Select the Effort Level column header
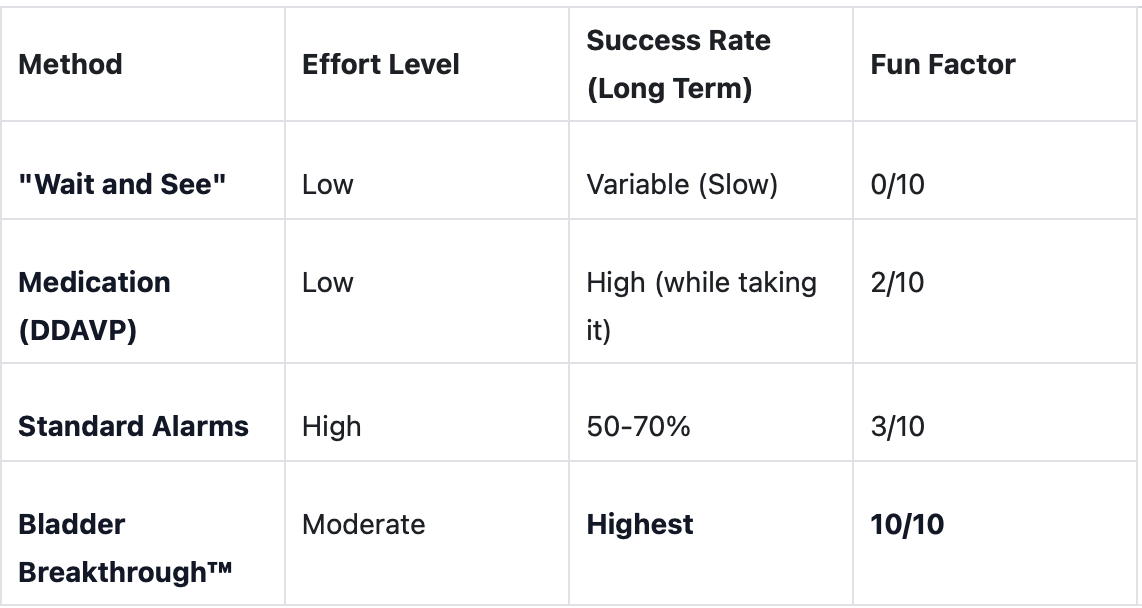Image resolution: width=1142 pixels, height=608 pixels. coord(380,65)
